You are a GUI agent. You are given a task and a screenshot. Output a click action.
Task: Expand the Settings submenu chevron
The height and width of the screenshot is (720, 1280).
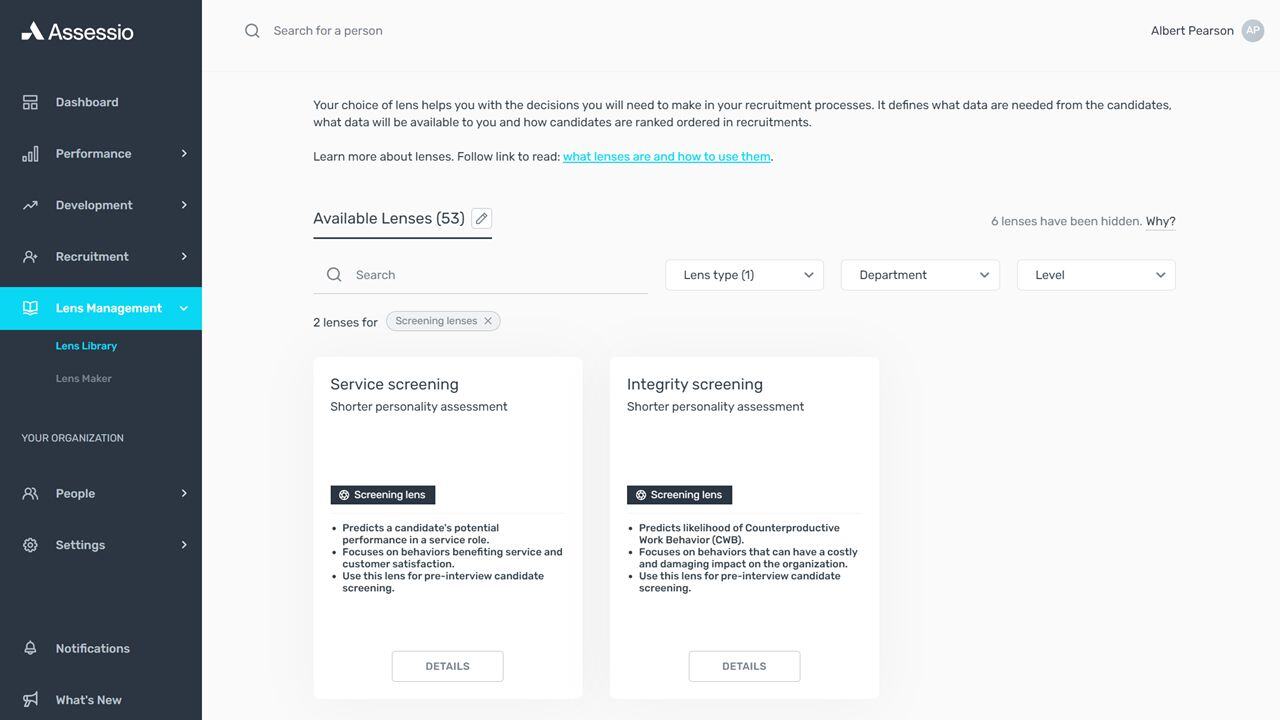183,545
